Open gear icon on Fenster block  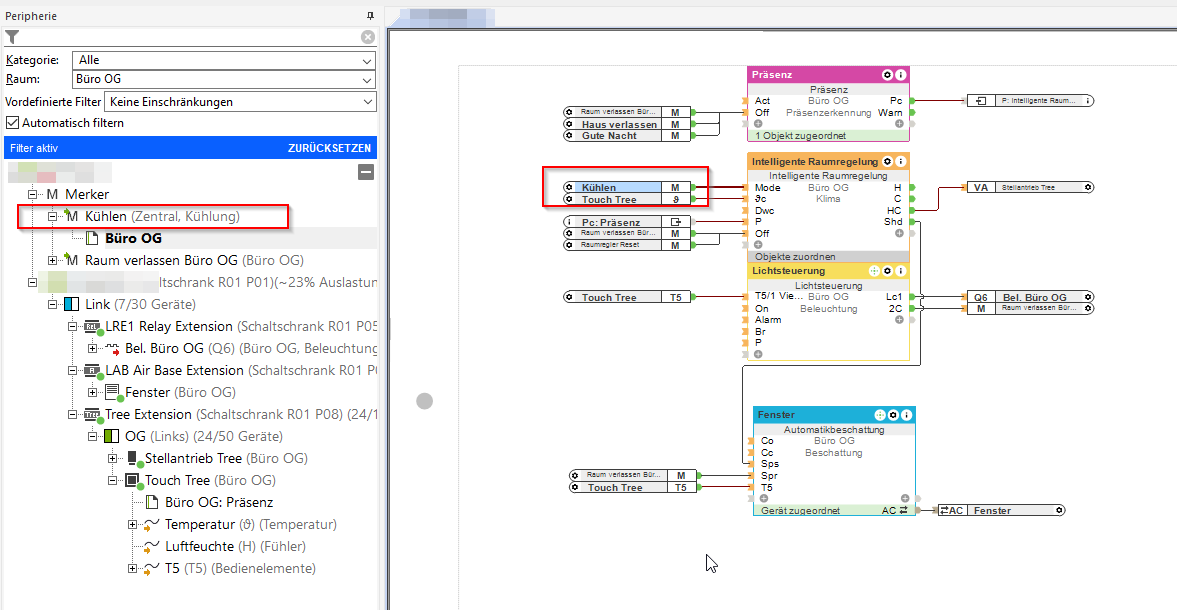(893, 415)
